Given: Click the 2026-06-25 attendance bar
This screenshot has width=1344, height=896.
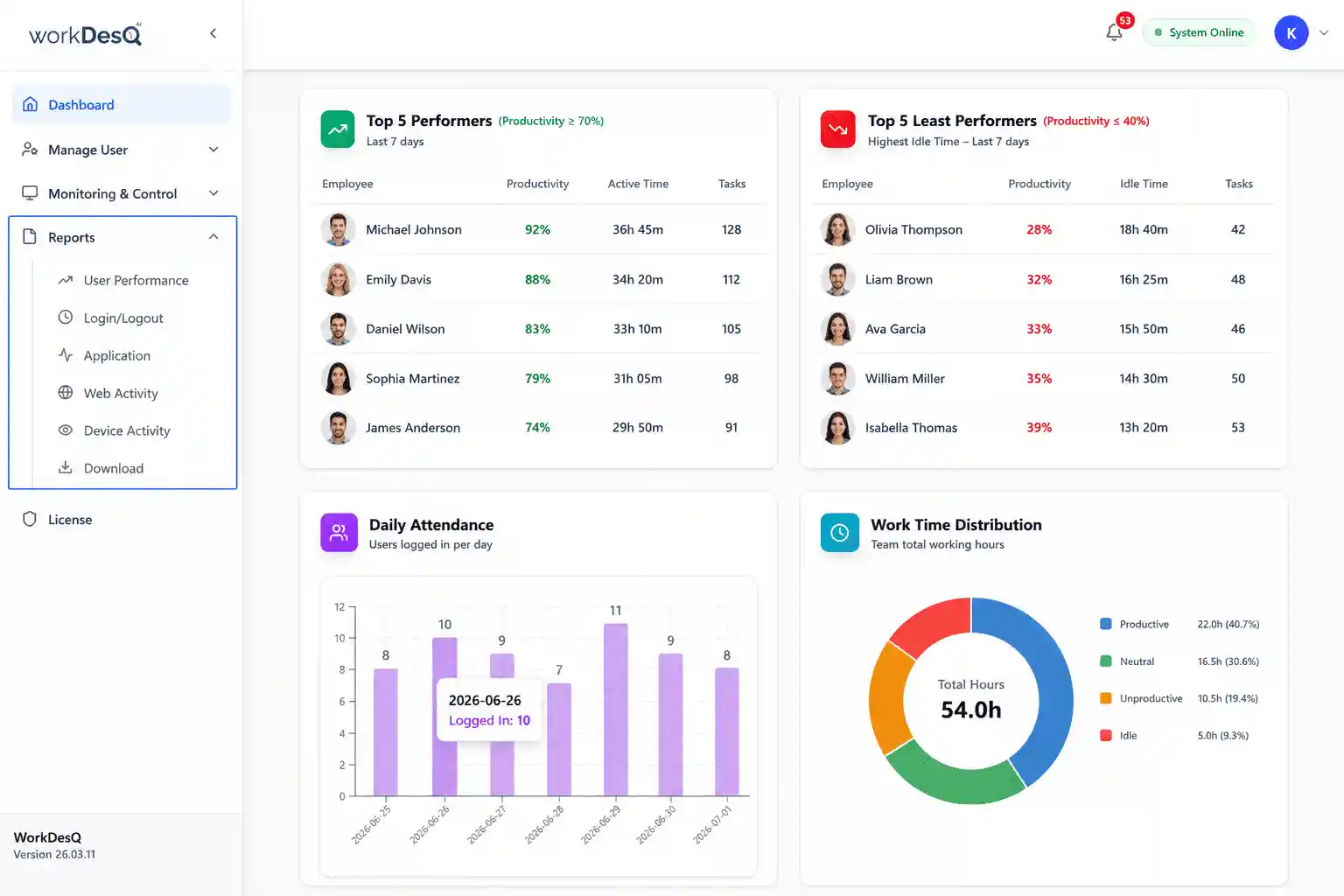Looking at the screenshot, I should 386,732.
